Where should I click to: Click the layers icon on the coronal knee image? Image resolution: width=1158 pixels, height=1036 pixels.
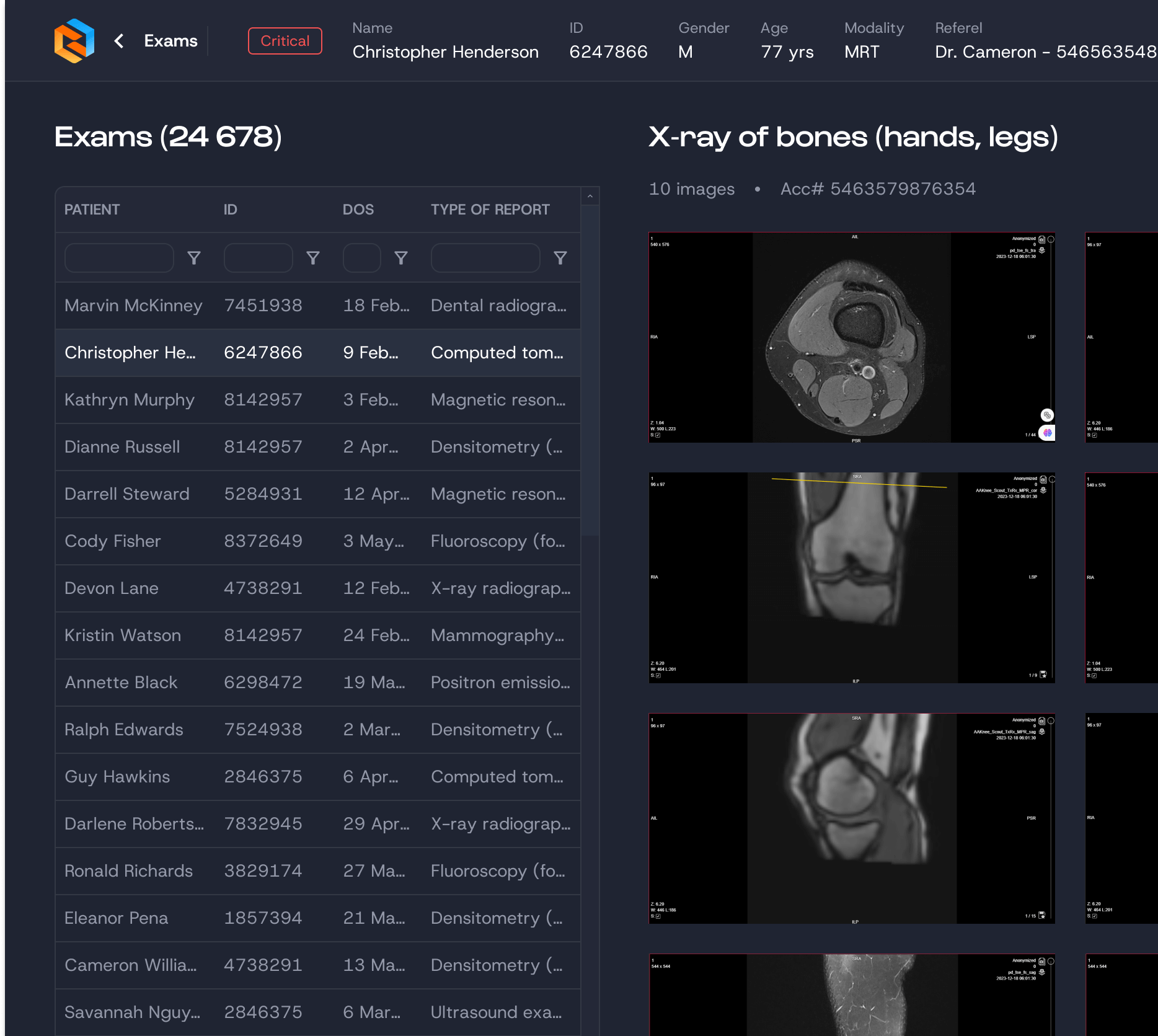click(1043, 490)
